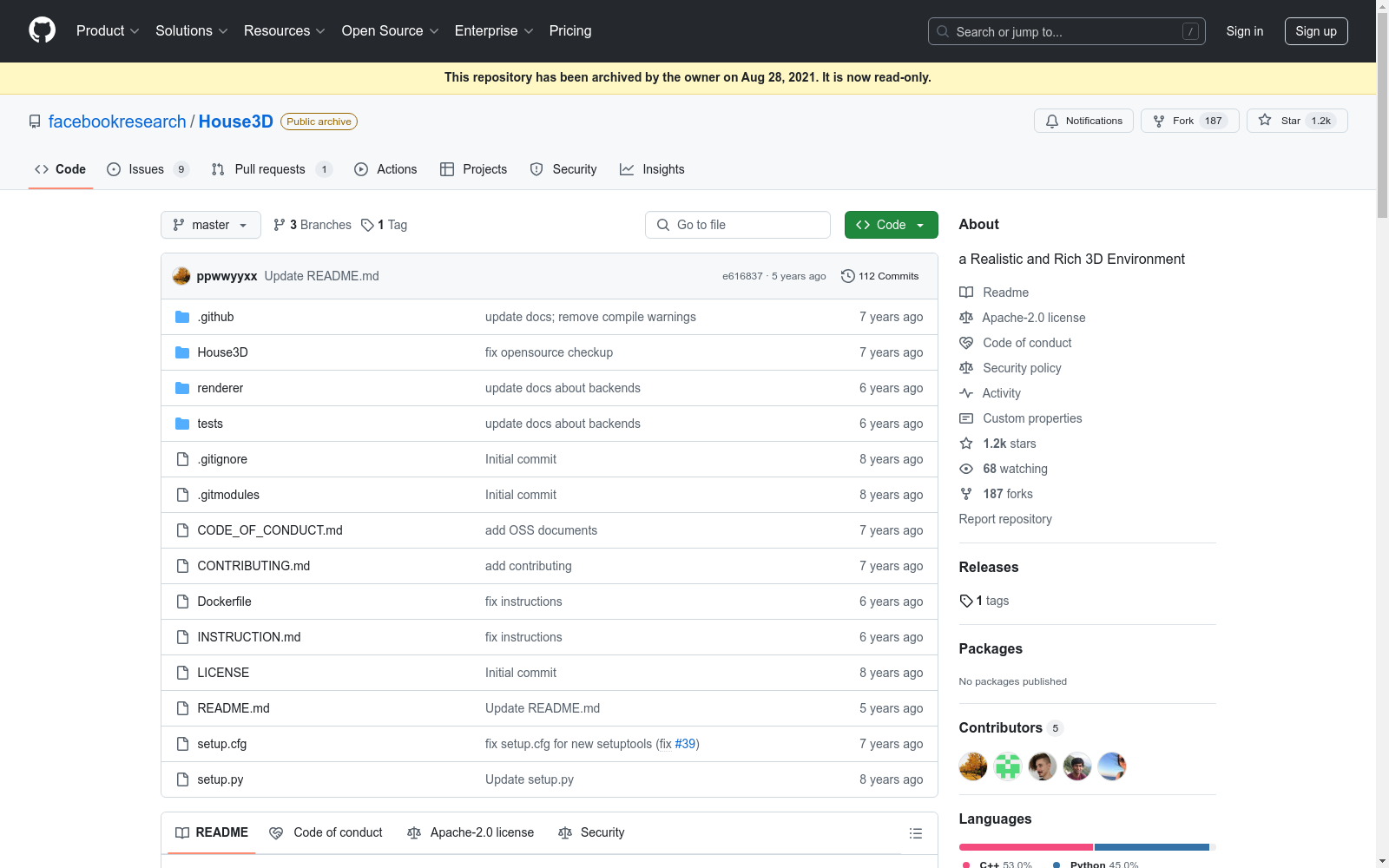Click the first contributor avatar

click(x=973, y=766)
